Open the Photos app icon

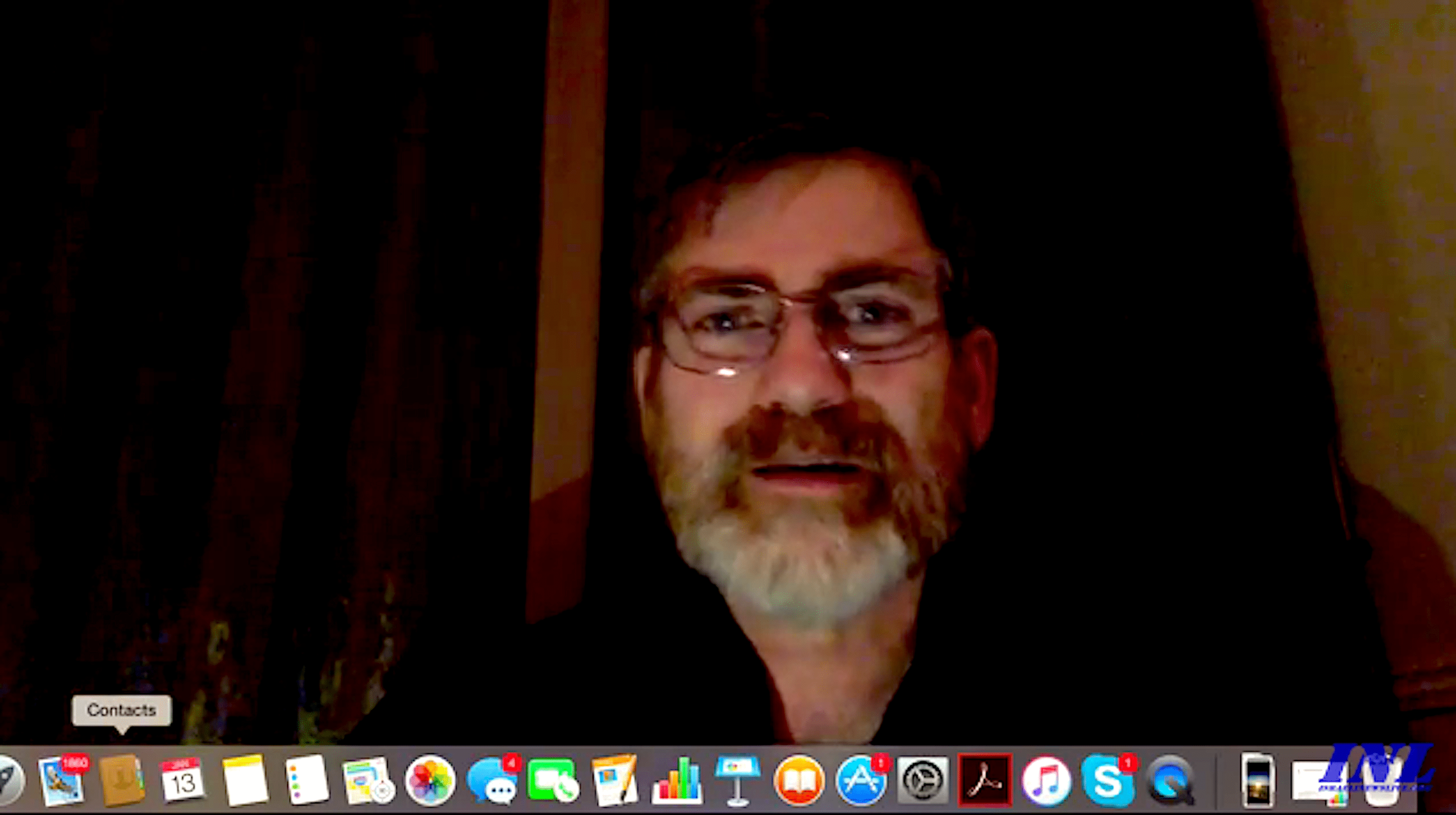tap(429, 781)
